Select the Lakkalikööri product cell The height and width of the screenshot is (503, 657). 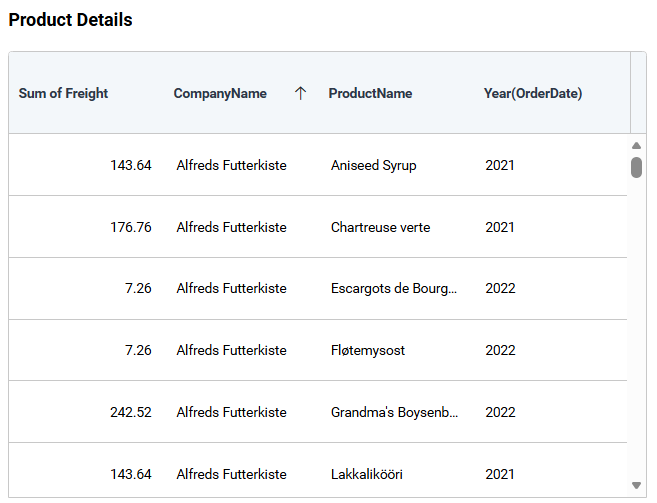tap(366, 475)
